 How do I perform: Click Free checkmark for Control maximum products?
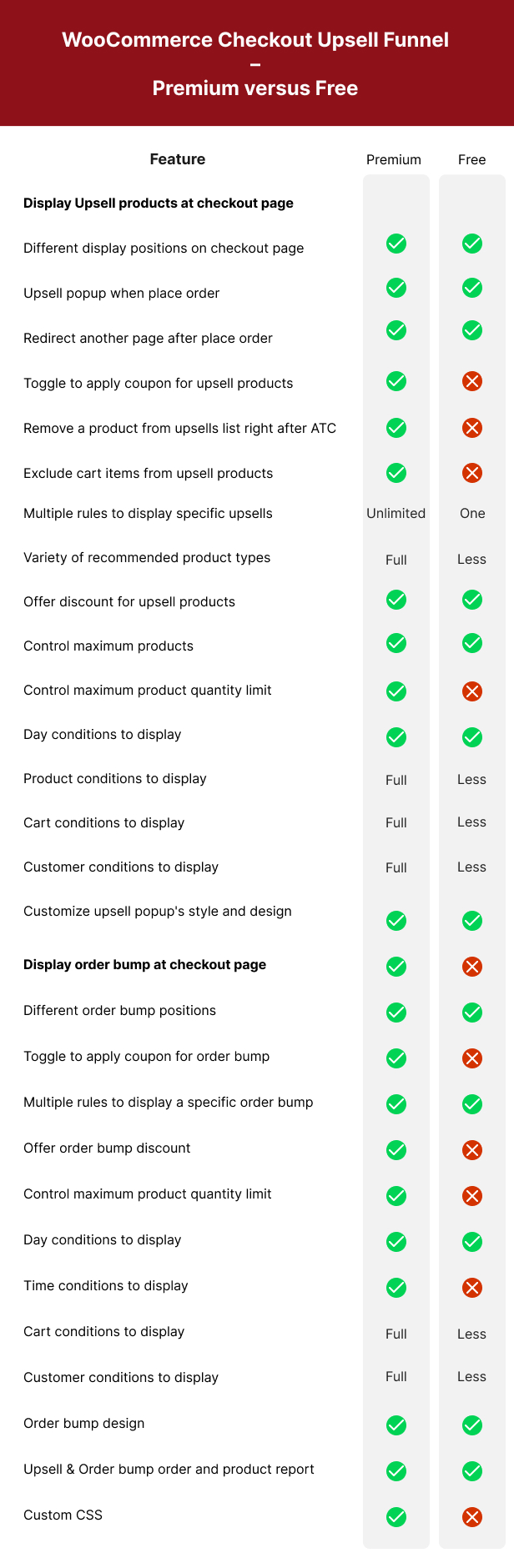point(472,643)
